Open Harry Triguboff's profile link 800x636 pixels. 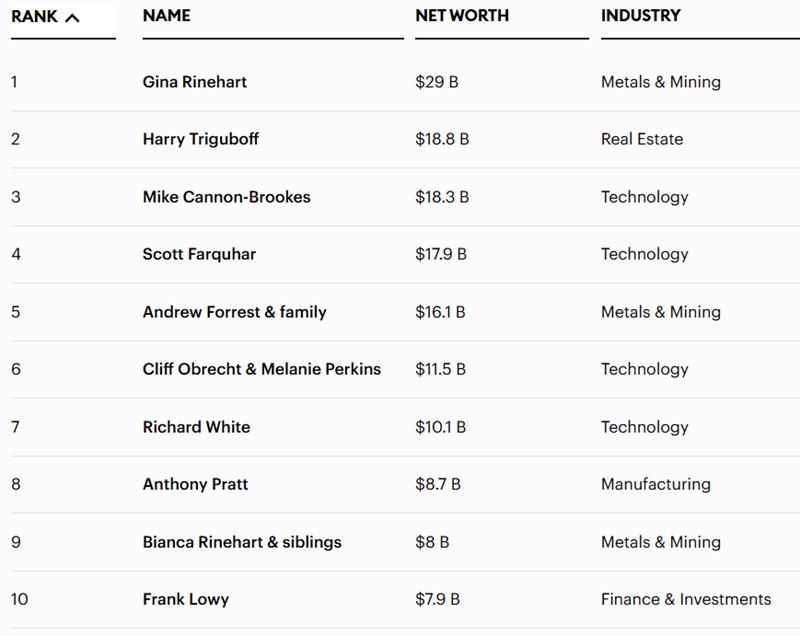tap(201, 139)
